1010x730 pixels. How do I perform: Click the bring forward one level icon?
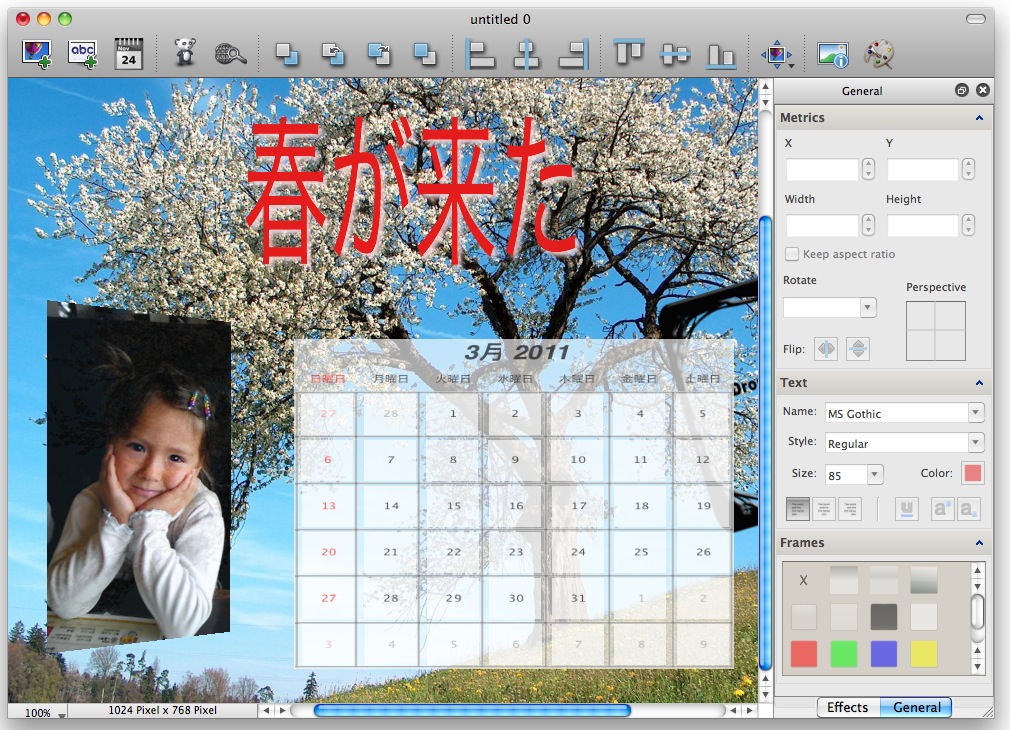coord(333,54)
